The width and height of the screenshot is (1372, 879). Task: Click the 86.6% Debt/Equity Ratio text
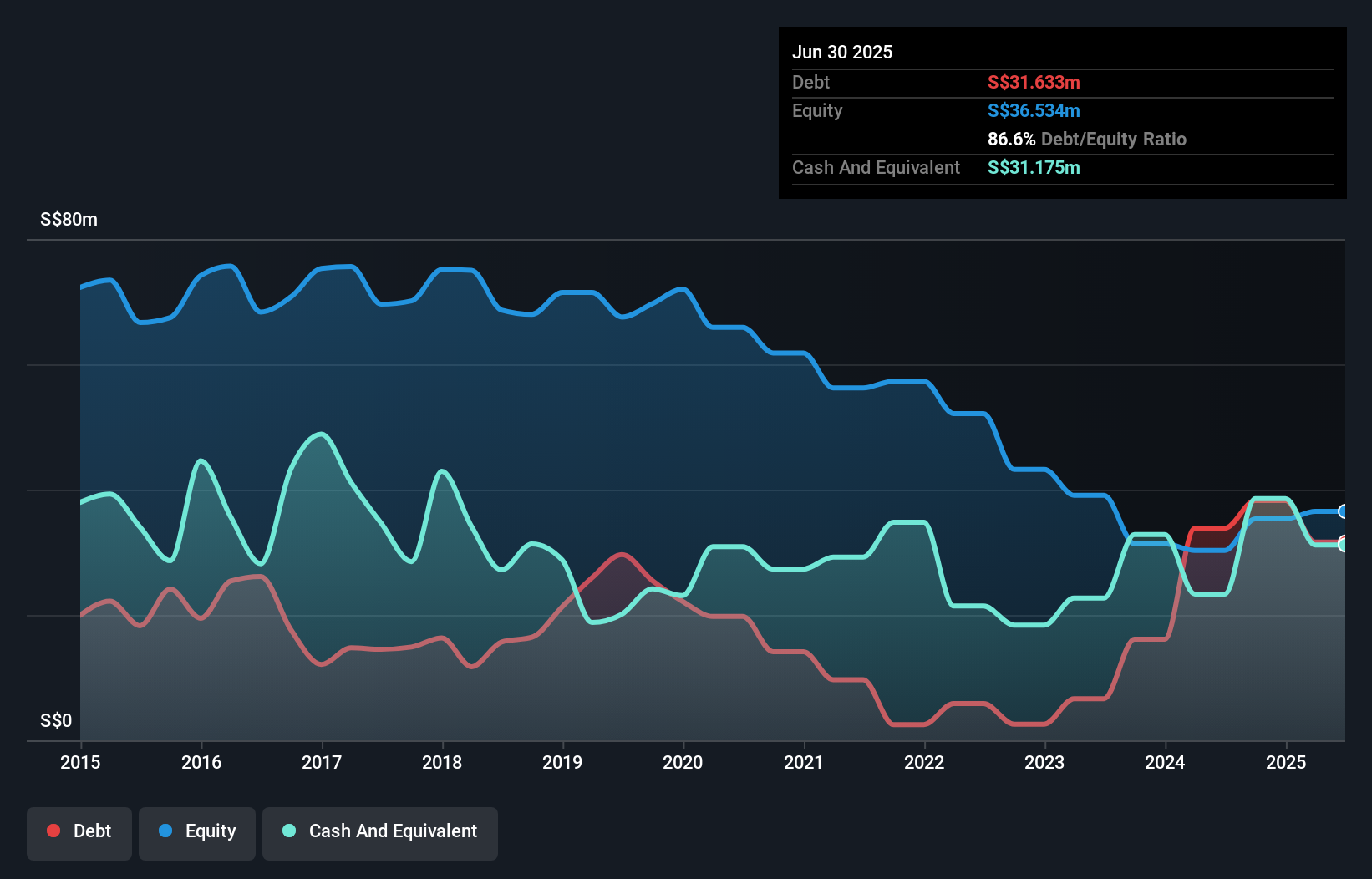(1087, 139)
